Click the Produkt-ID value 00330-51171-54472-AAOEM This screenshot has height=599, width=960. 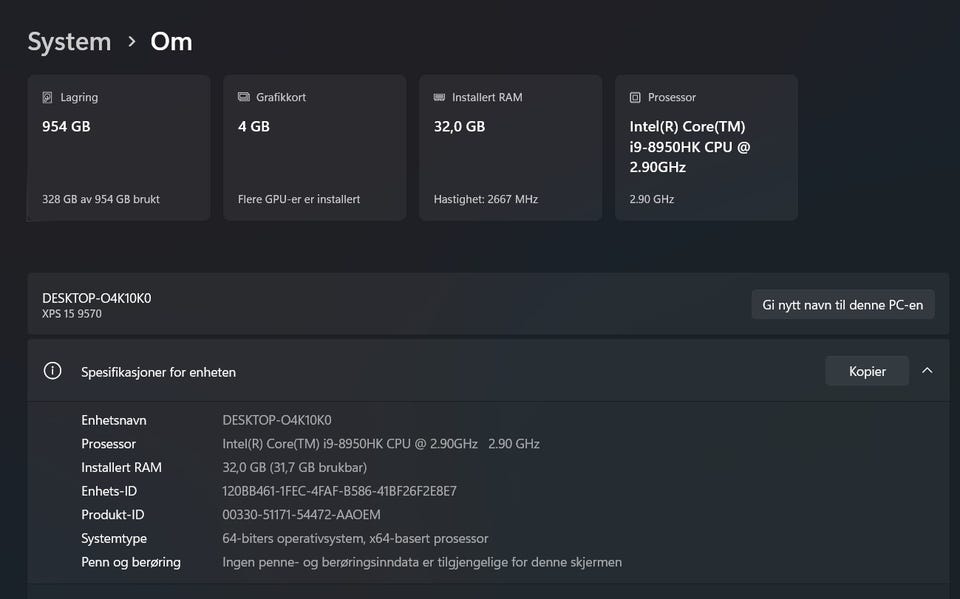pos(315,515)
